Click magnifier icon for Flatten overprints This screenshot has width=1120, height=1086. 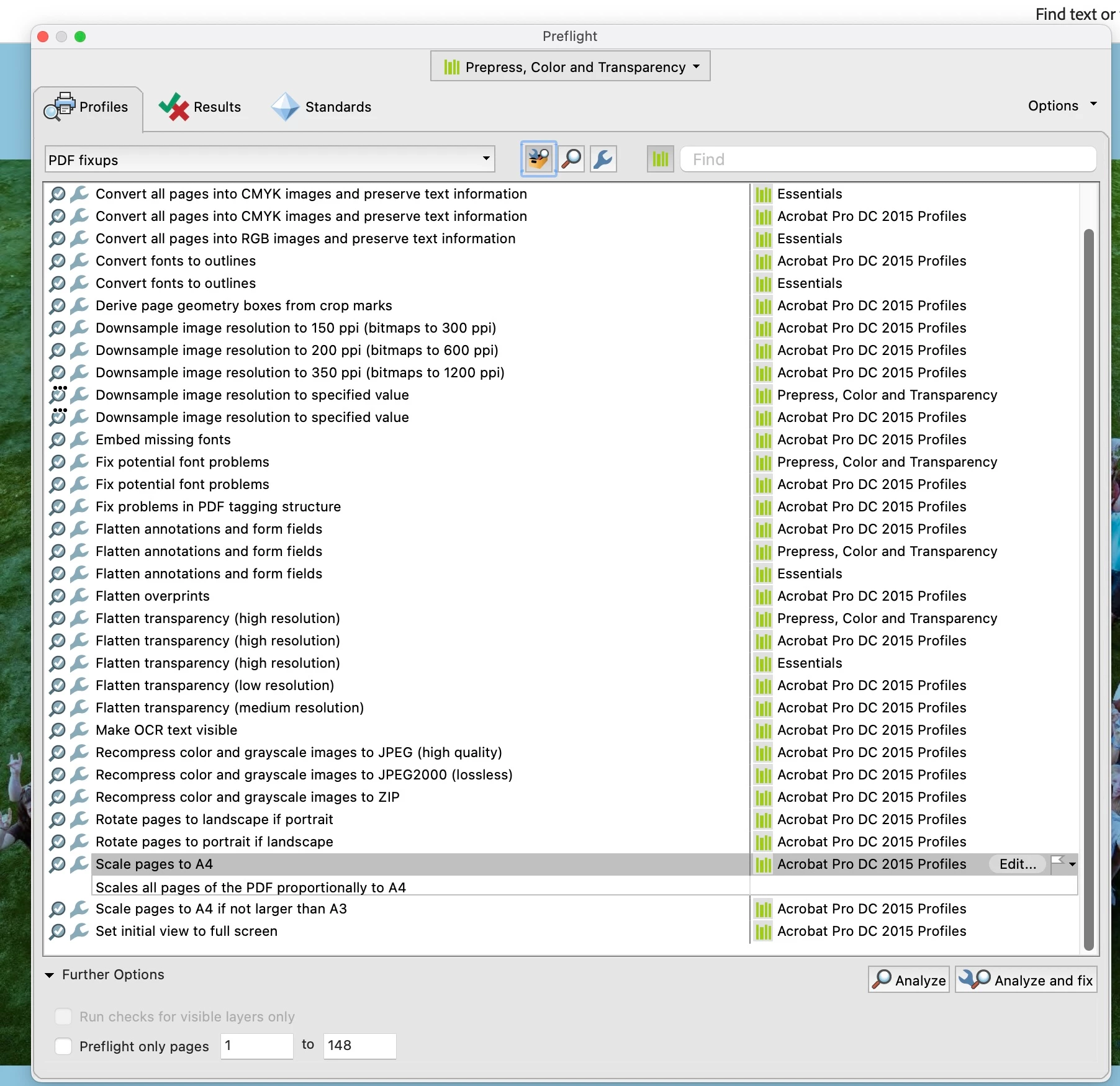(57, 596)
